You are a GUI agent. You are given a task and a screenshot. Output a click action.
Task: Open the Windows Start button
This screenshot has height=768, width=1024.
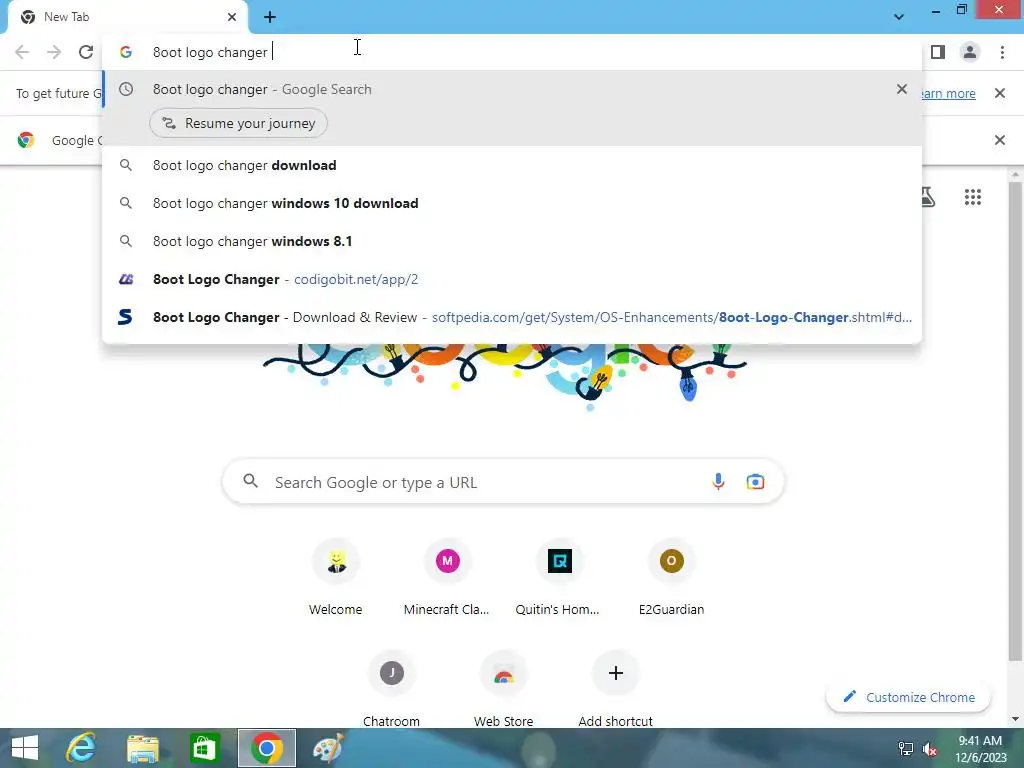pos(25,748)
